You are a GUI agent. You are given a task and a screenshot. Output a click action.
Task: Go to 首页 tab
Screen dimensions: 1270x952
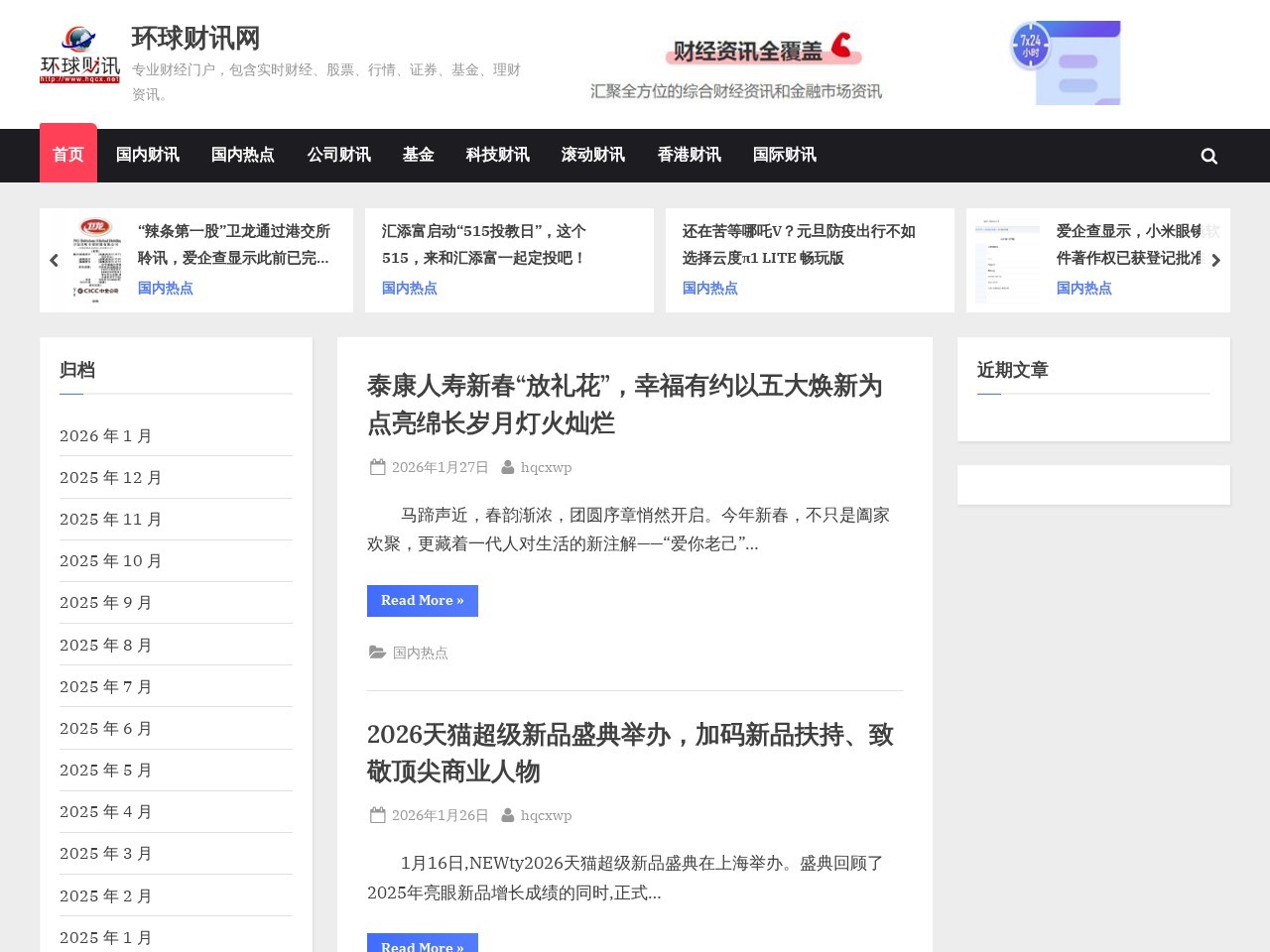(x=68, y=155)
